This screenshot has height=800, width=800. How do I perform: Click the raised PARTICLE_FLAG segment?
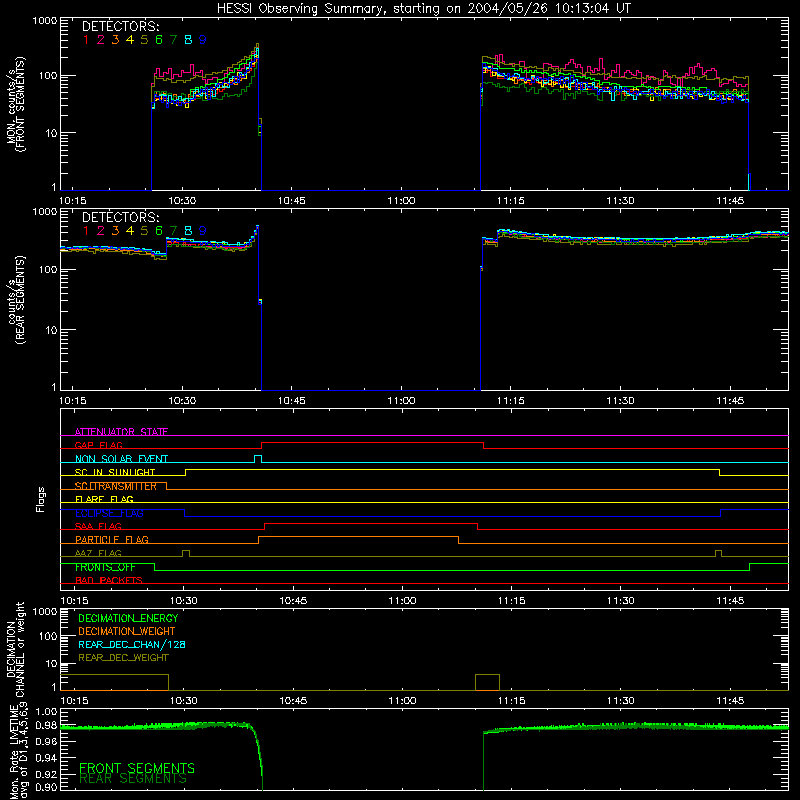pos(358,537)
